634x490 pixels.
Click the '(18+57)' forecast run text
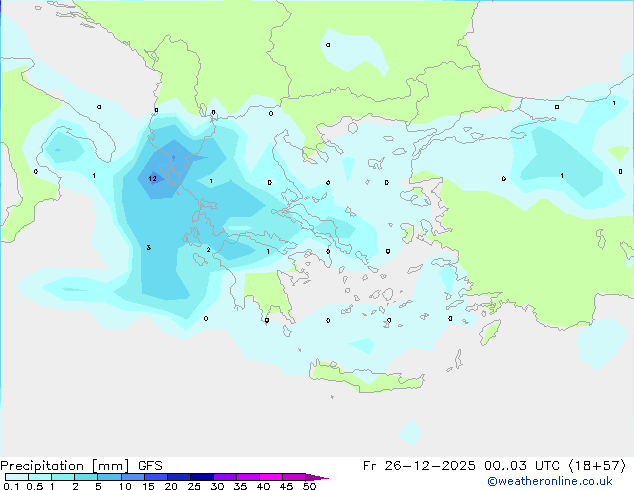coord(597,466)
